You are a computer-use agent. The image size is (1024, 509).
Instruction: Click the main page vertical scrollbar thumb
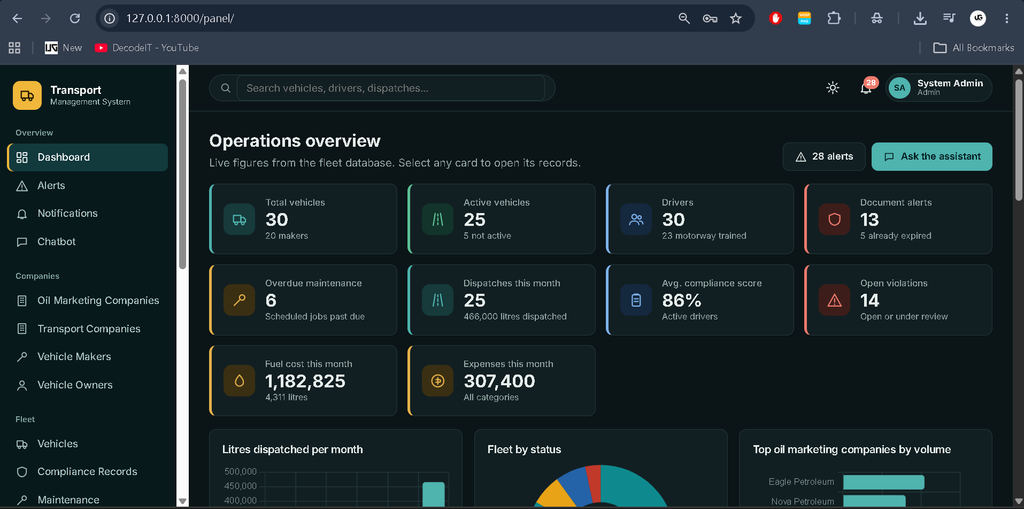(1018, 140)
